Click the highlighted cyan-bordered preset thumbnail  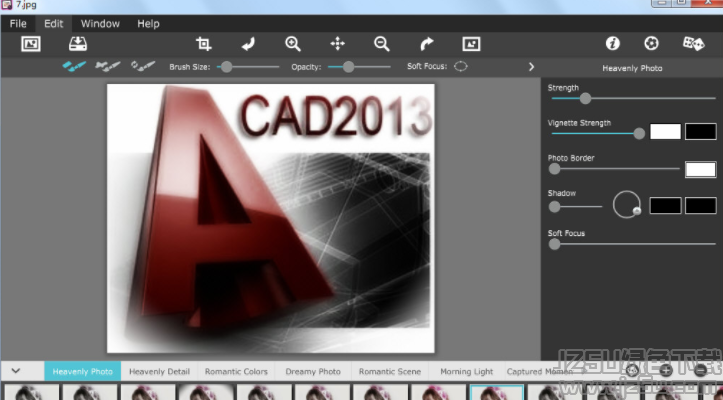pyautogui.click(x=497, y=392)
